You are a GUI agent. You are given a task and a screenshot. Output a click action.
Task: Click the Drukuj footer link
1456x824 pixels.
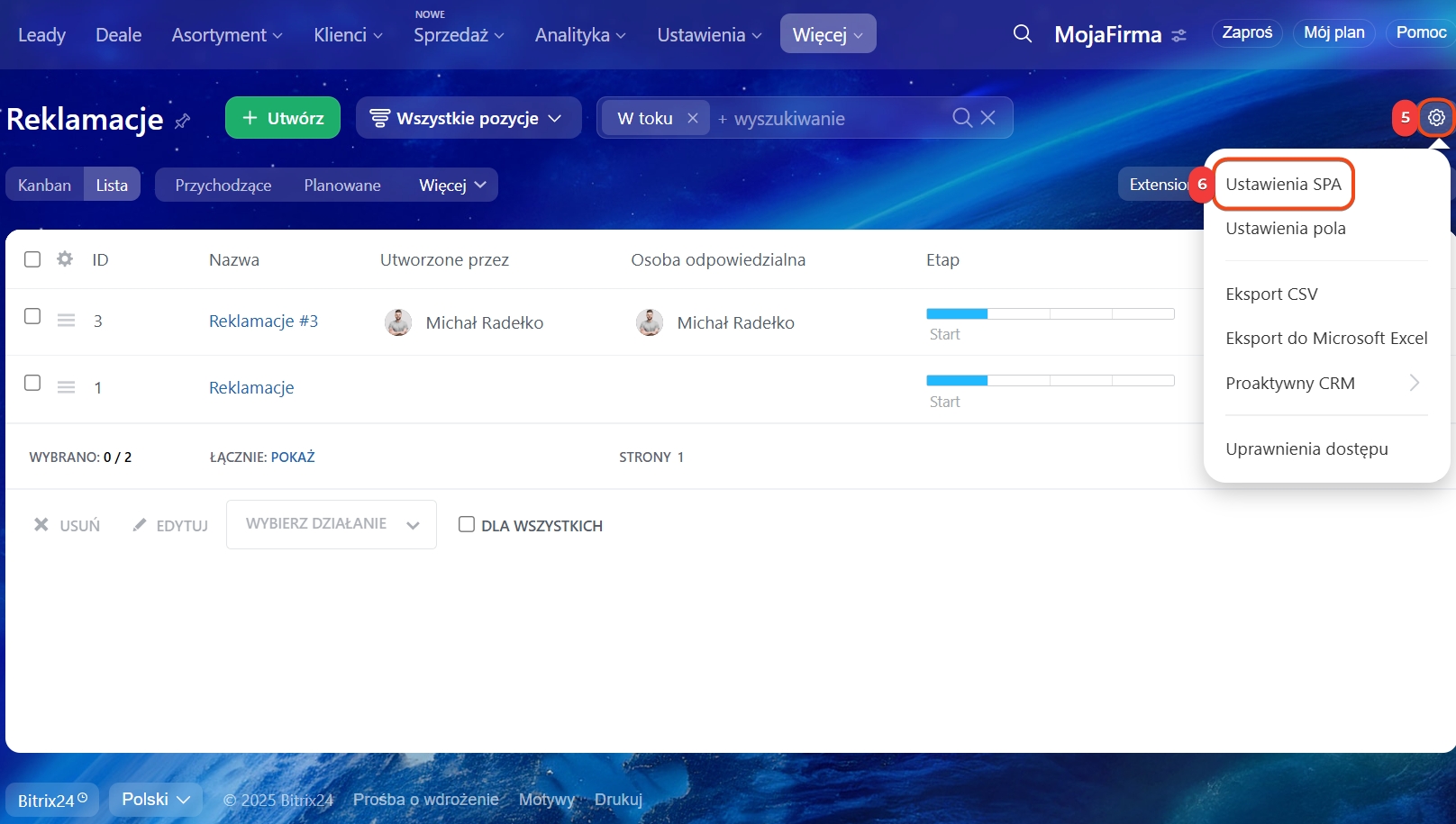coord(618,800)
